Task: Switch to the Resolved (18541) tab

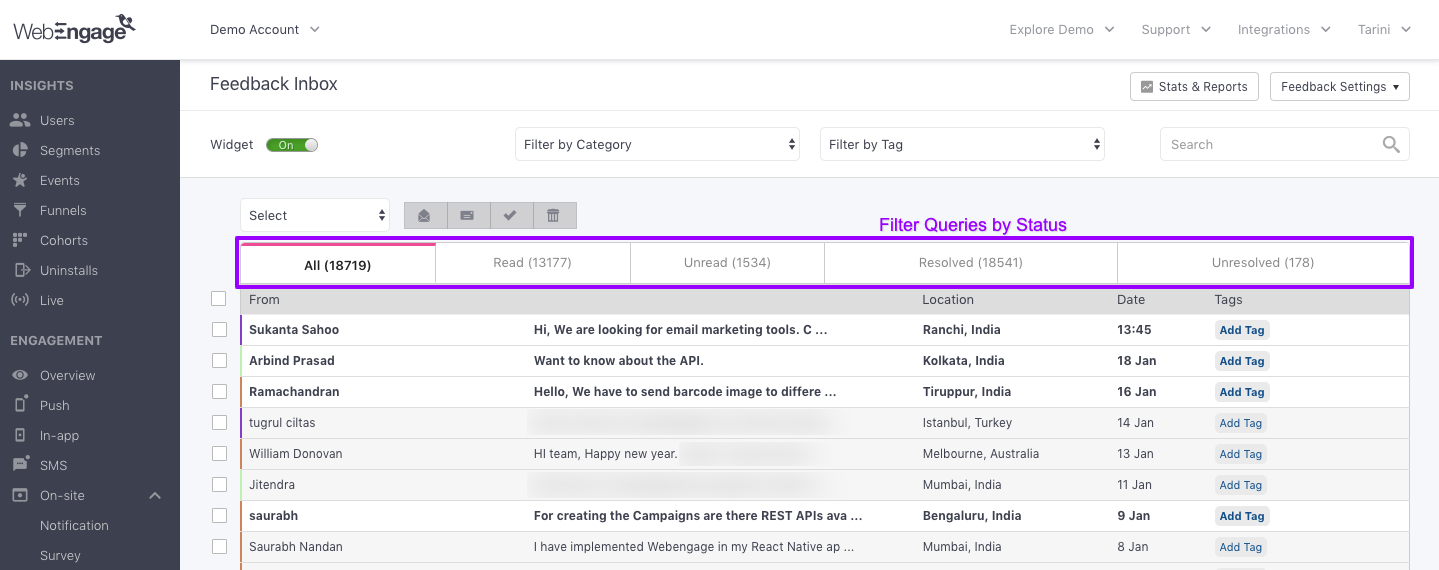Action: (971, 263)
